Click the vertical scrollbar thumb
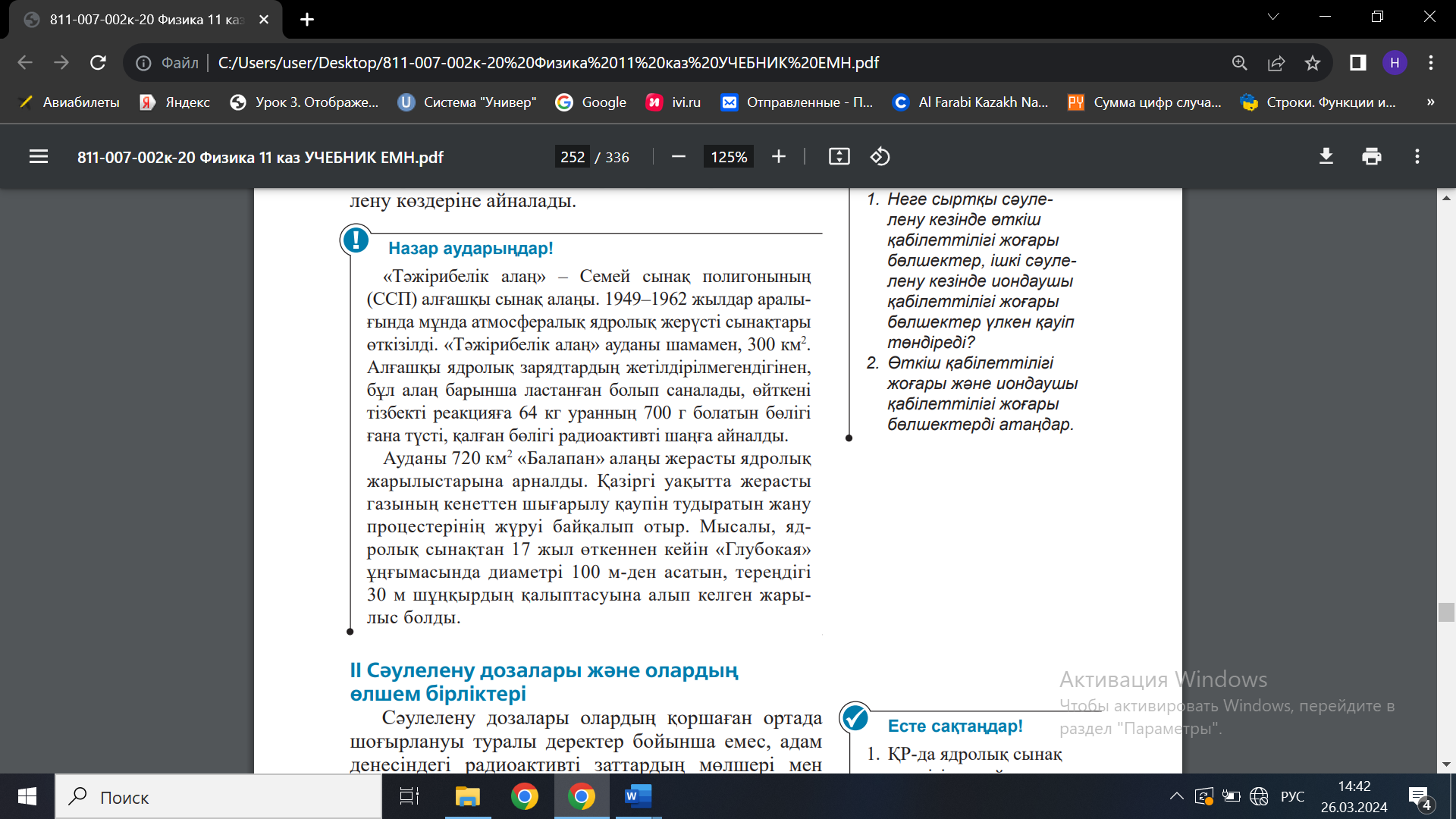The height and width of the screenshot is (819, 1456). tap(1446, 612)
